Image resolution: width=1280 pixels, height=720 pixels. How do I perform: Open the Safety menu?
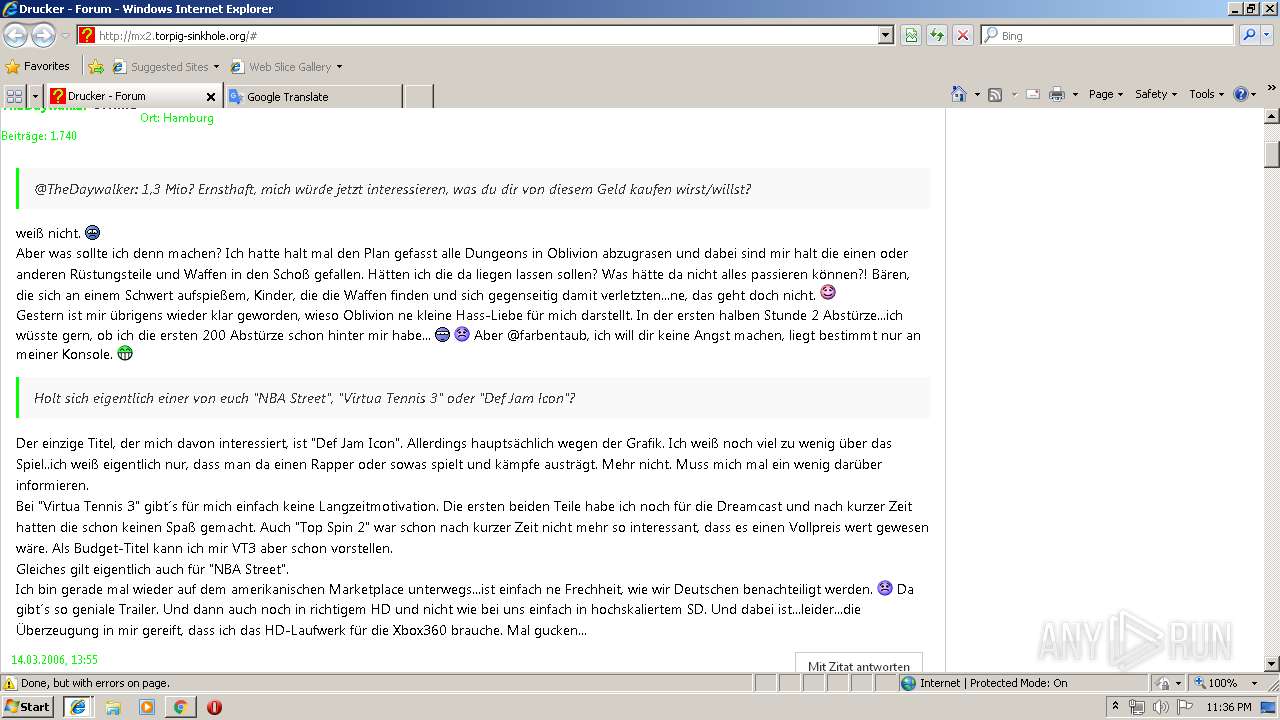click(x=1156, y=94)
